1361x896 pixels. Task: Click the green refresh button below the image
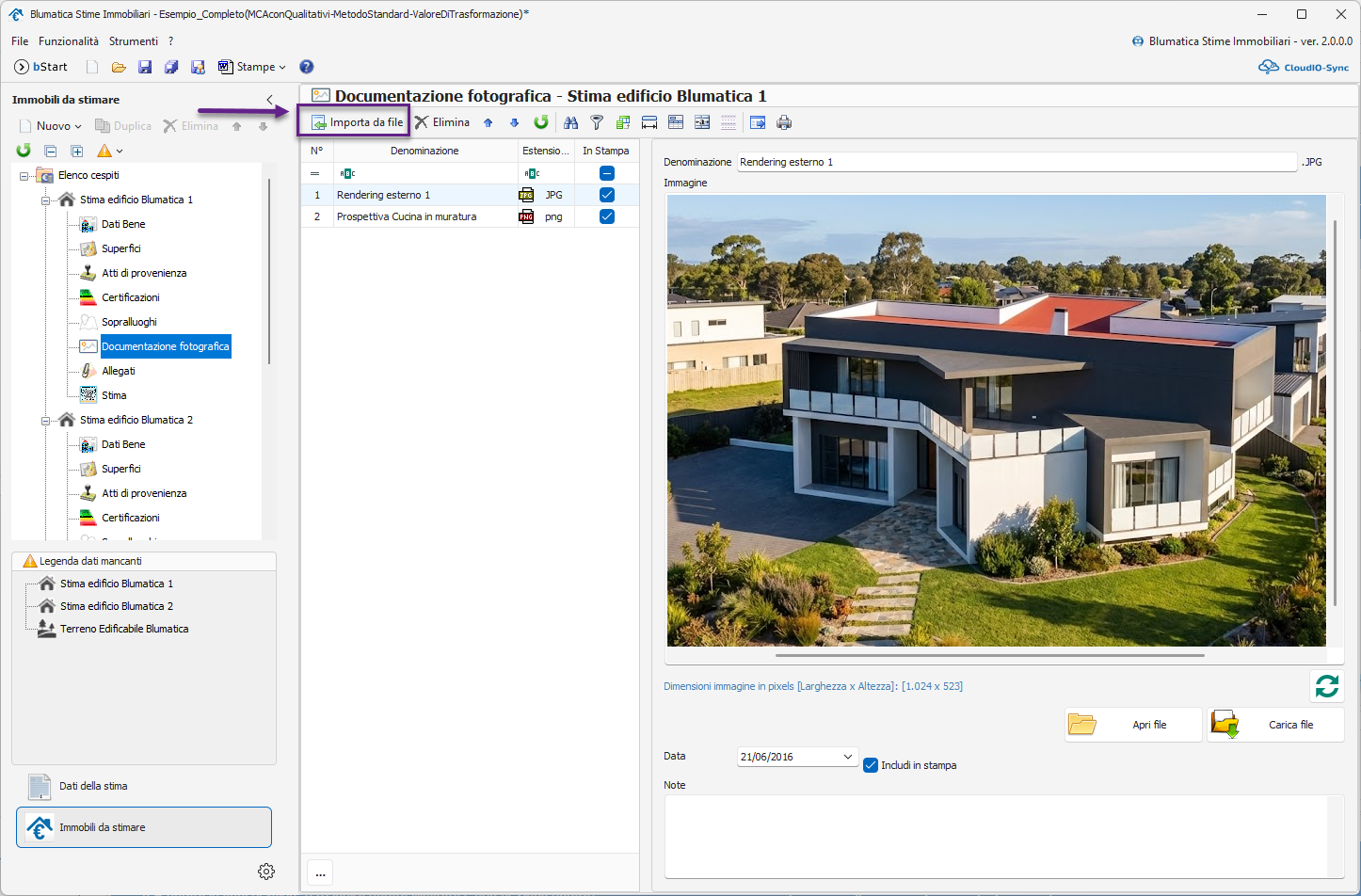tap(1327, 686)
